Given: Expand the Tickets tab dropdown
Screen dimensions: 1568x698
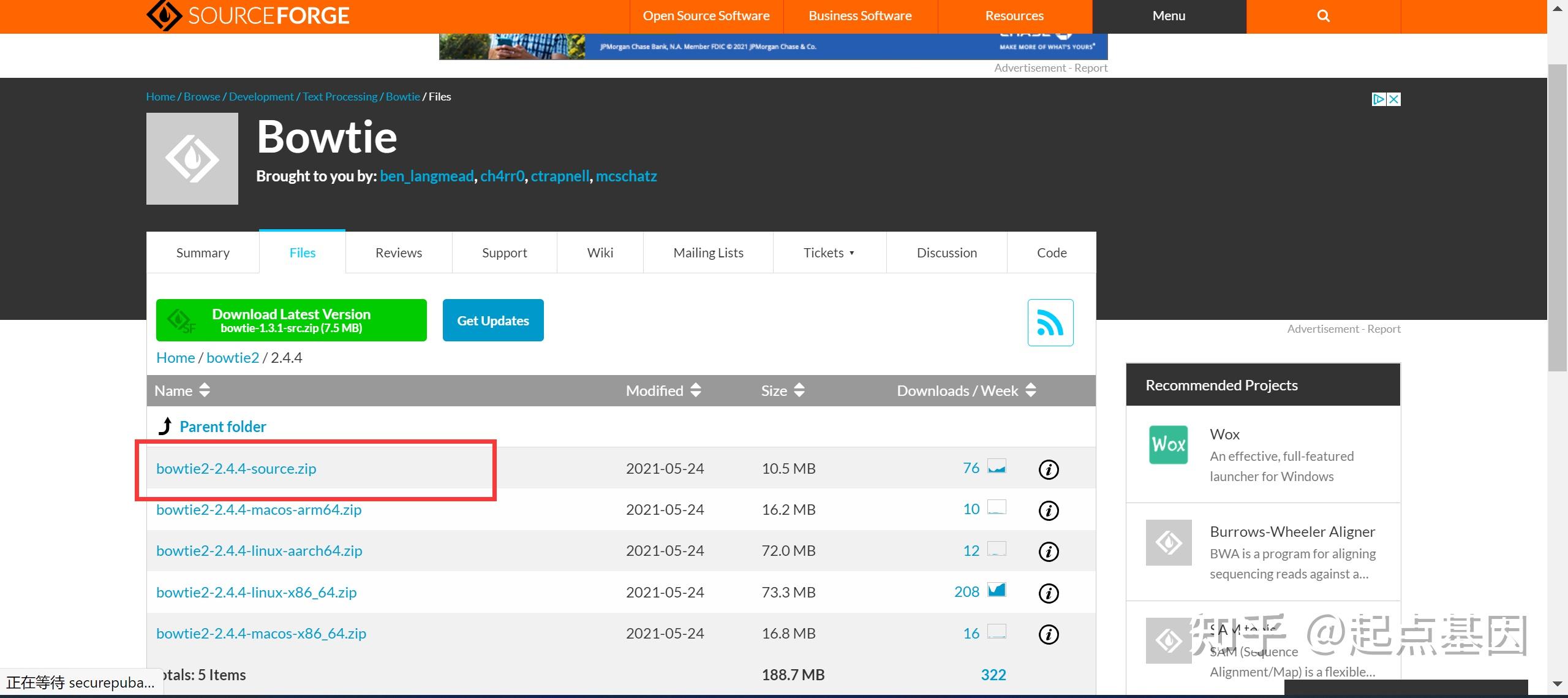Looking at the screenshot, I should point(829,252).
